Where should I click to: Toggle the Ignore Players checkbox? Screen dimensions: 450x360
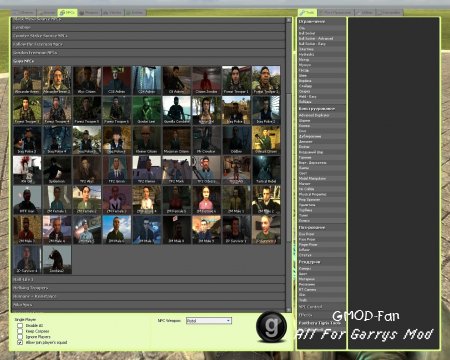pyautogui.click(x=20, y=337)
